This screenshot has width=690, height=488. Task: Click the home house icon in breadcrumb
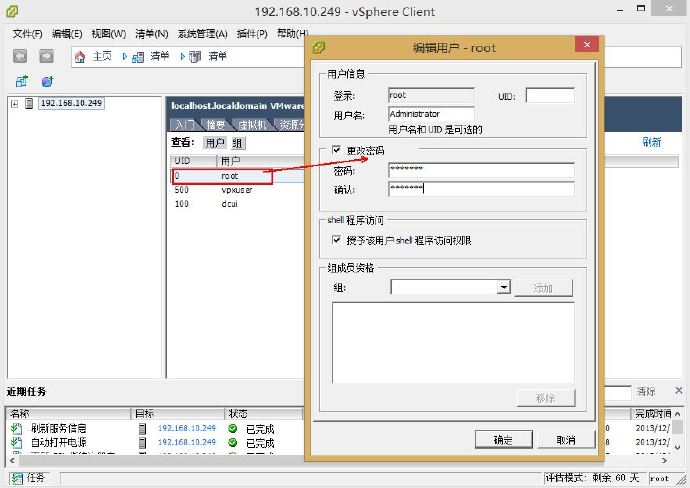80,57
